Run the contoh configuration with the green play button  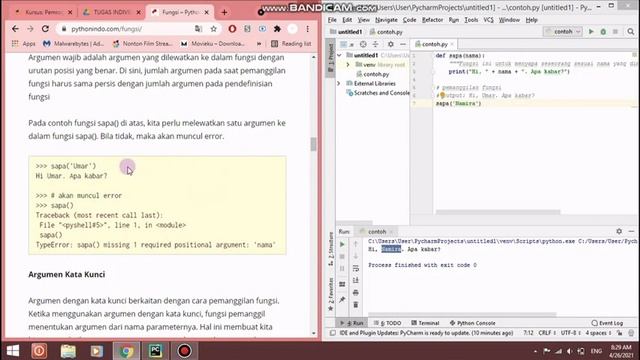click(591, 31)
